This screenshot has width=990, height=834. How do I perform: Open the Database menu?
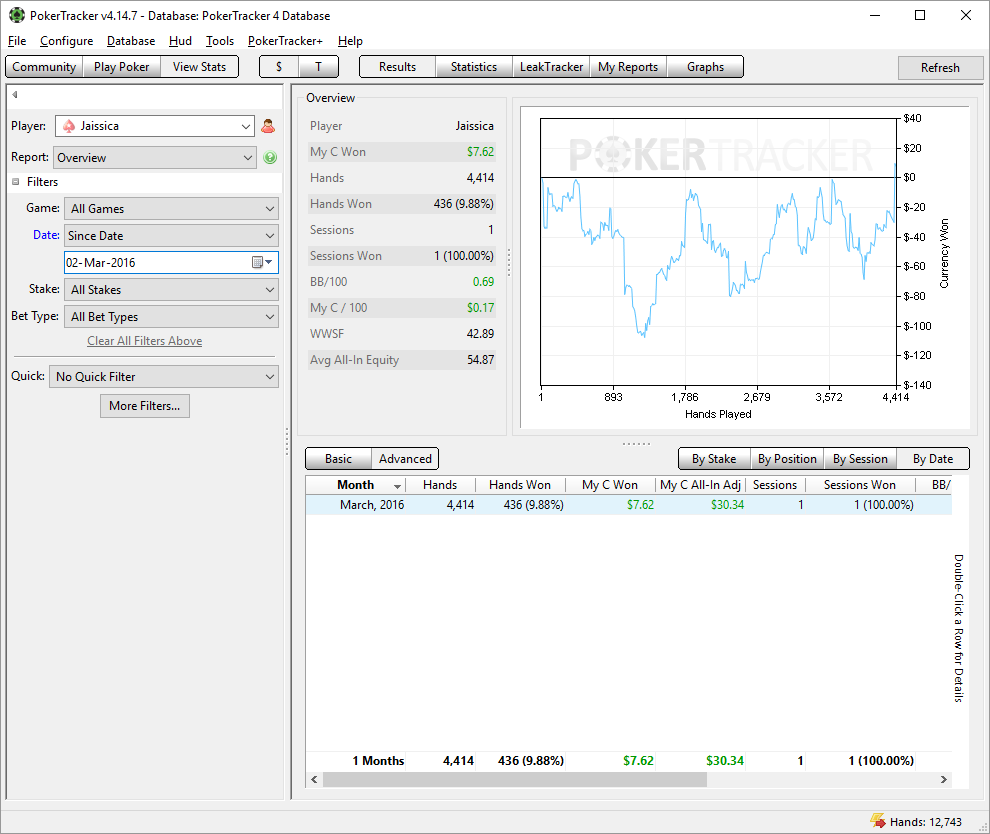(131, 41)
